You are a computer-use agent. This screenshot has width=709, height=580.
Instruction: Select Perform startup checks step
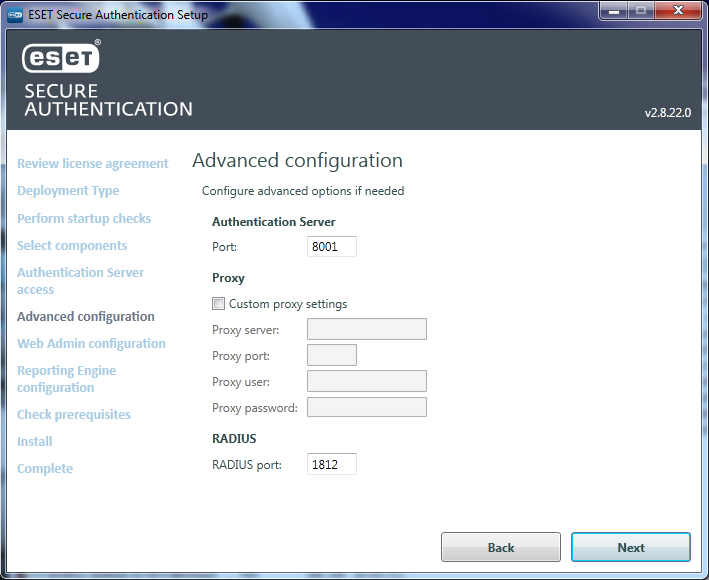pyautogui.click(x=84, y=218)
